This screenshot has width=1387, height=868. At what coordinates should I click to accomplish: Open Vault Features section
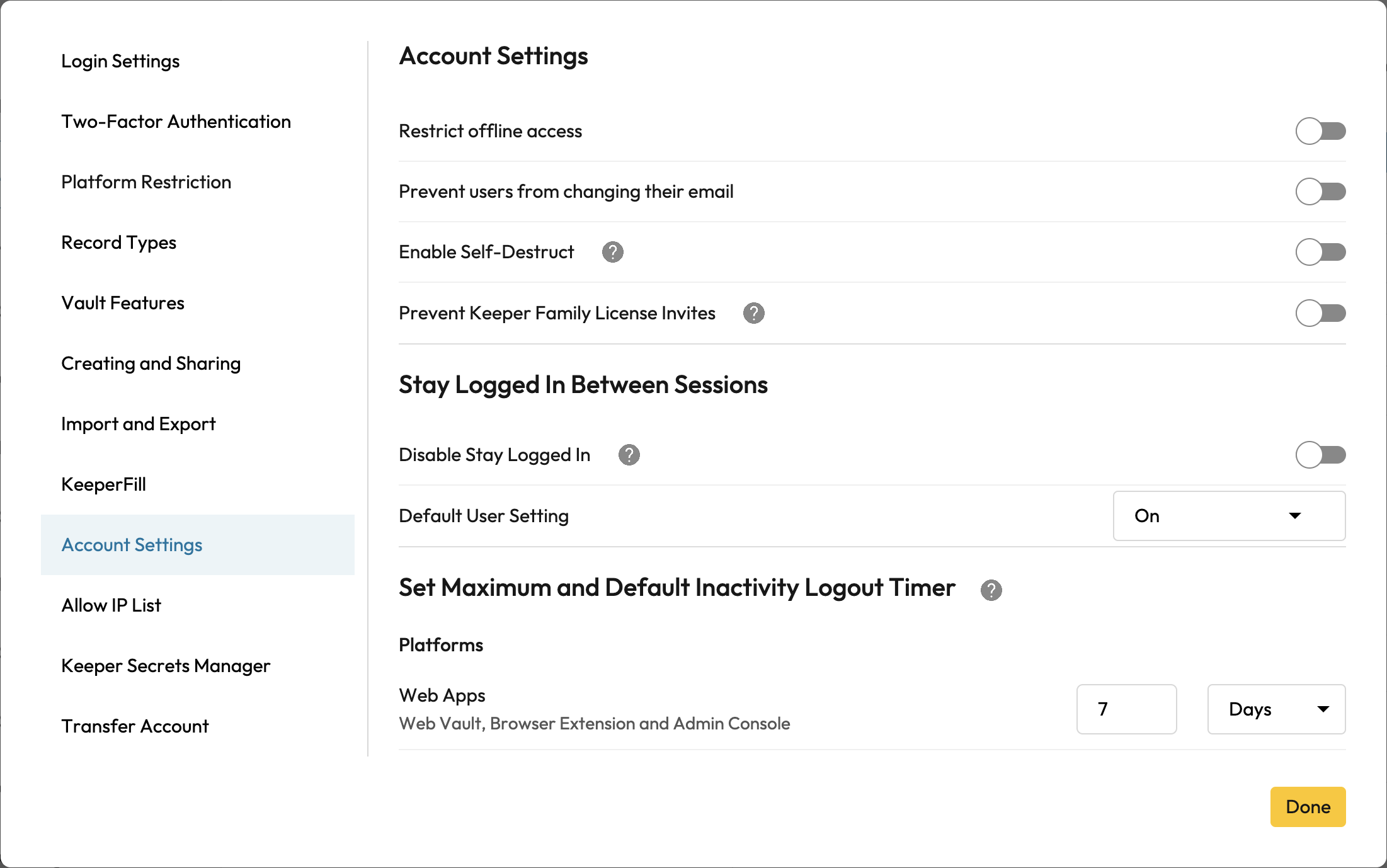pyautogui.click(x=123, y=303)
